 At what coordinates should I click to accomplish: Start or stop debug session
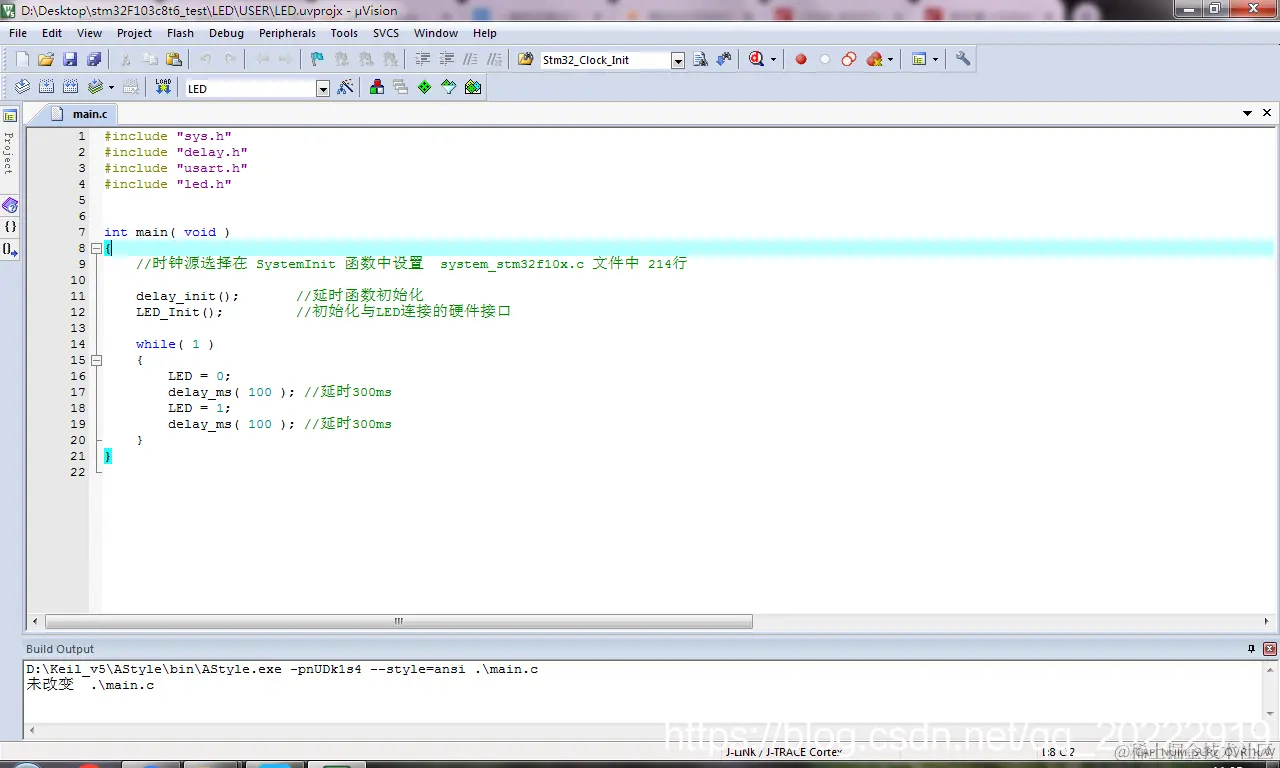(757, 60)
